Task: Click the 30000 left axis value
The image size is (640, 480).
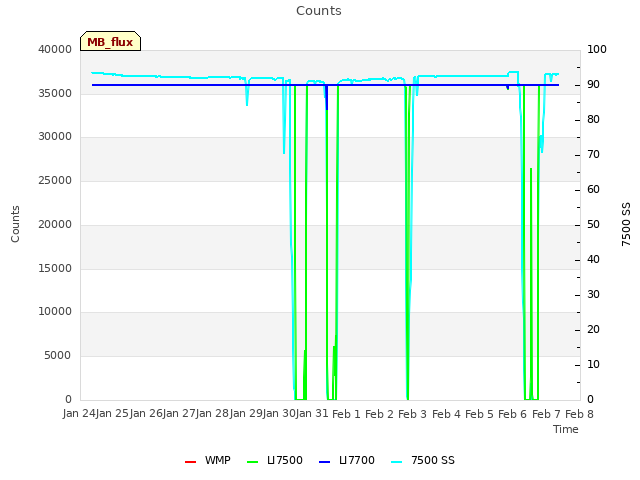Action: pos(55,137)
